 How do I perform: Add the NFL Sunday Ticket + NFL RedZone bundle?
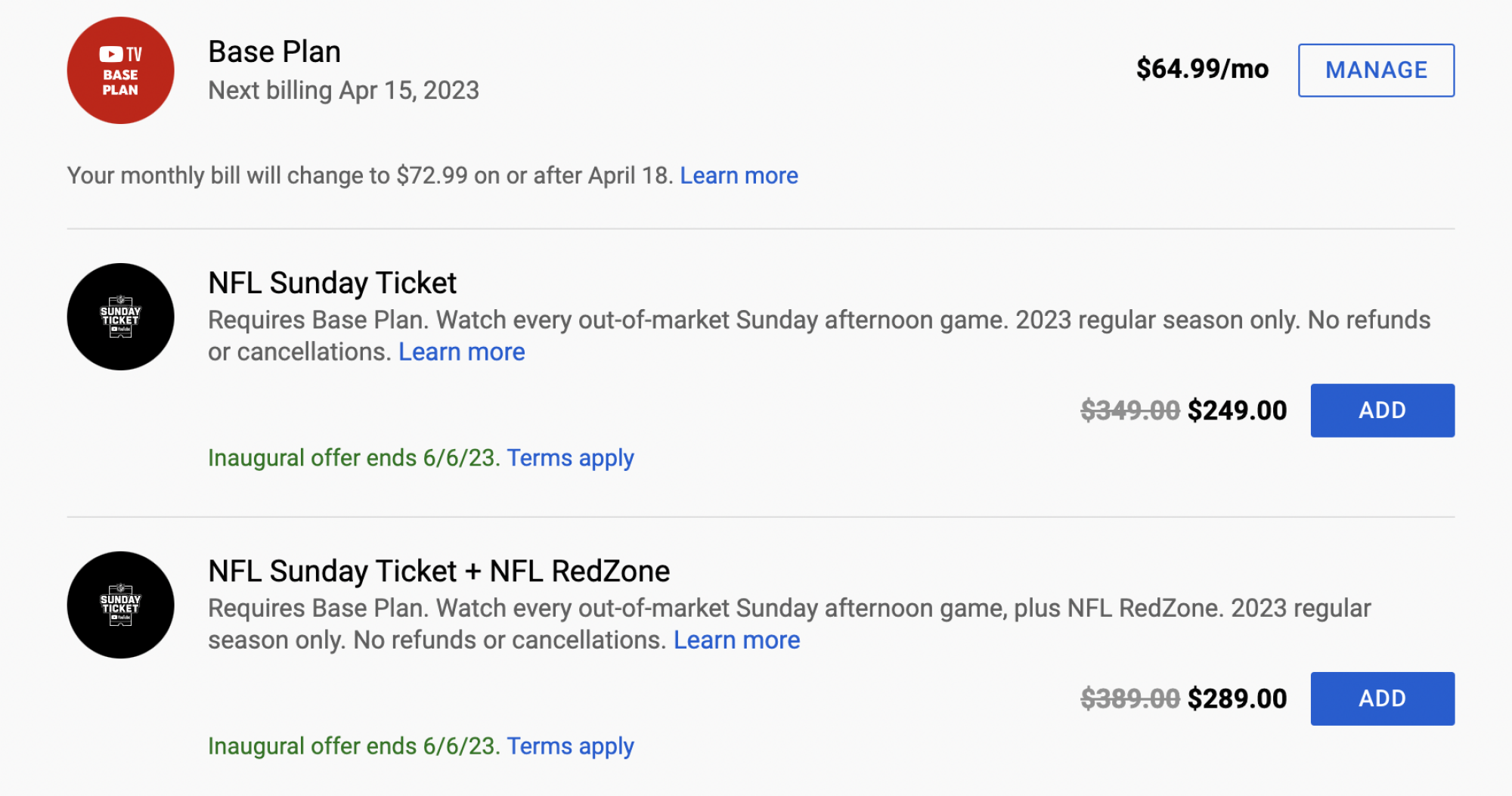pos(1382,698)
